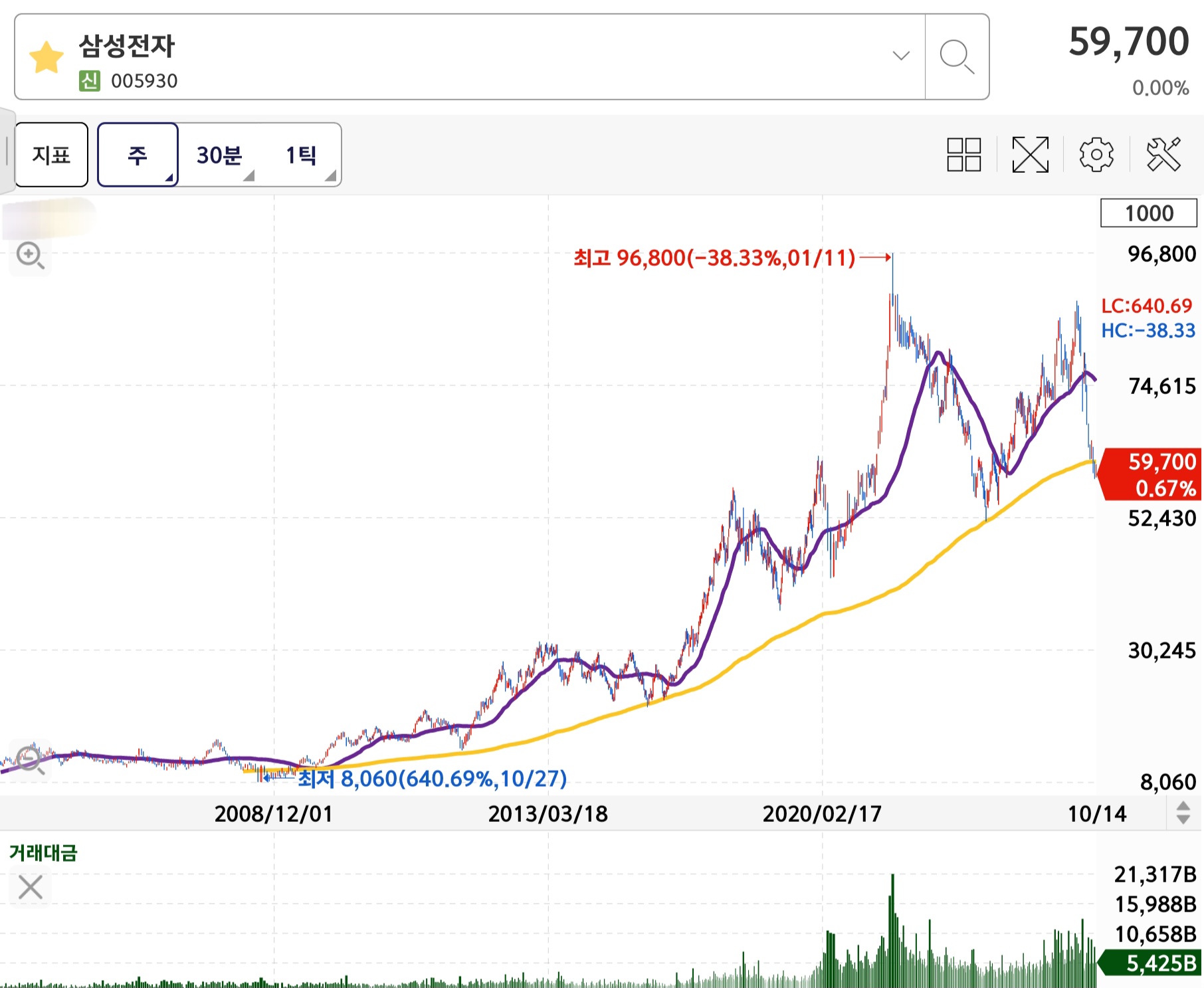Click the 5,425B volume tag
Image resolution: width=1204 pixels, height=988 pixels.
pyautogui.click(x=1151, y=963)
